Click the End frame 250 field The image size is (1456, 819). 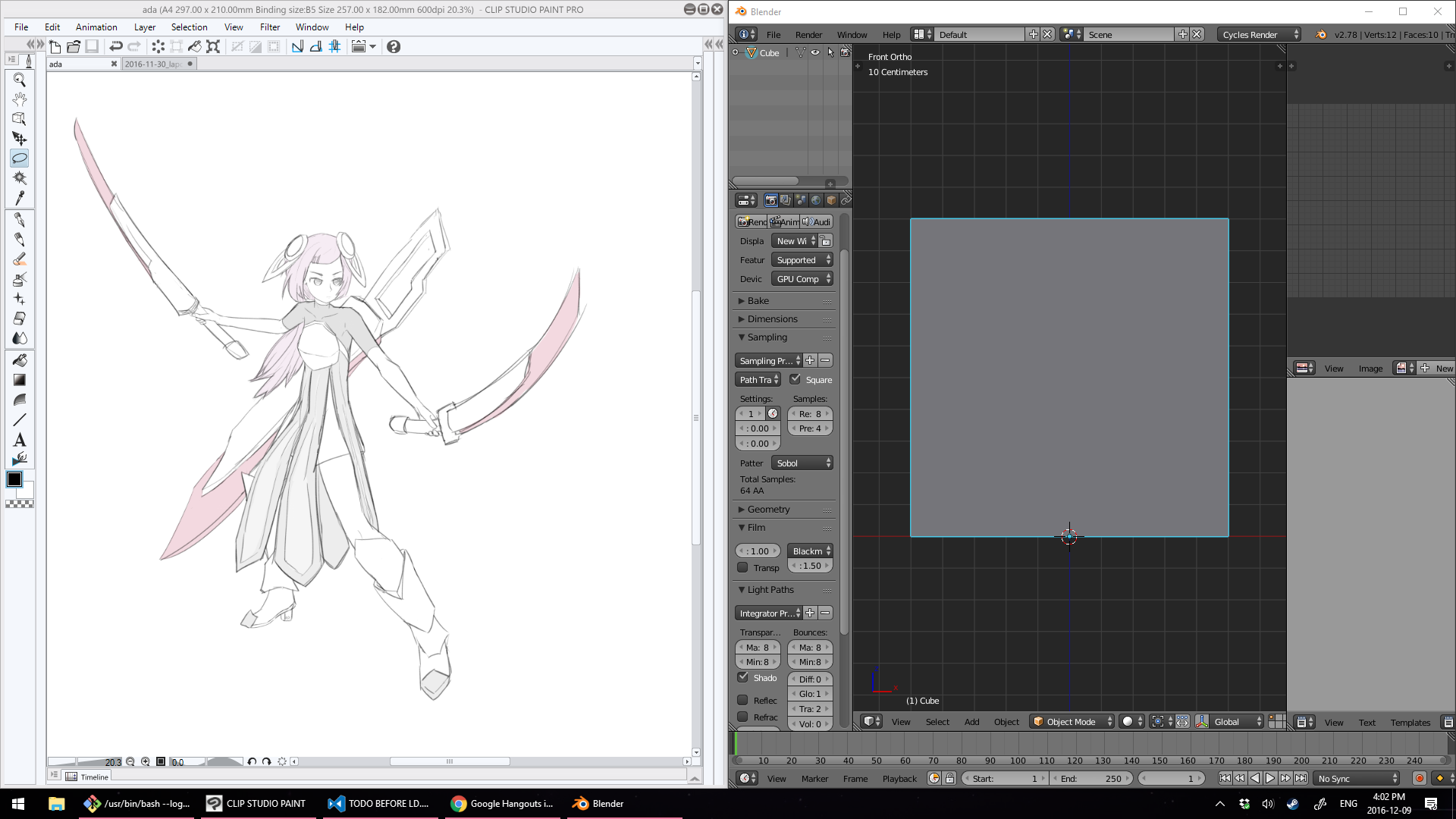[x=1091, y=779]
